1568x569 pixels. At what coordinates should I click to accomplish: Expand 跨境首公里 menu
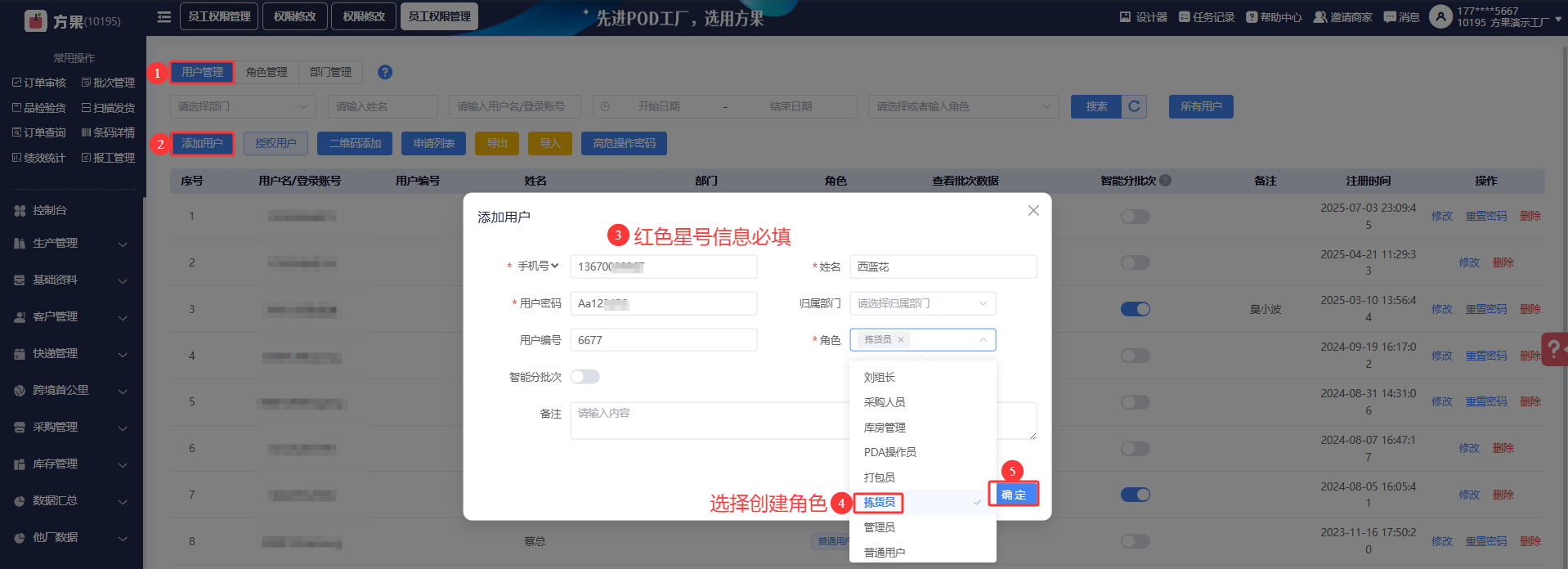tap(71, 391)
